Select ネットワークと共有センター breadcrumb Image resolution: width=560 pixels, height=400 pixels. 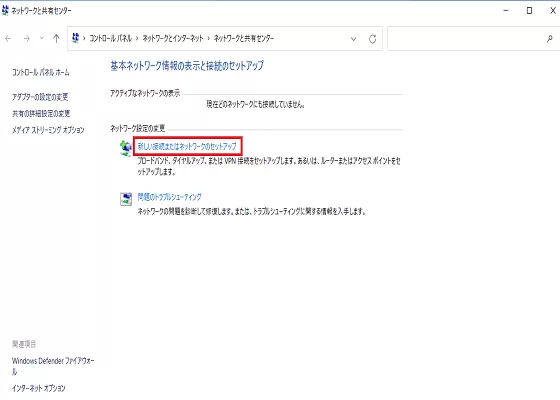244,38
